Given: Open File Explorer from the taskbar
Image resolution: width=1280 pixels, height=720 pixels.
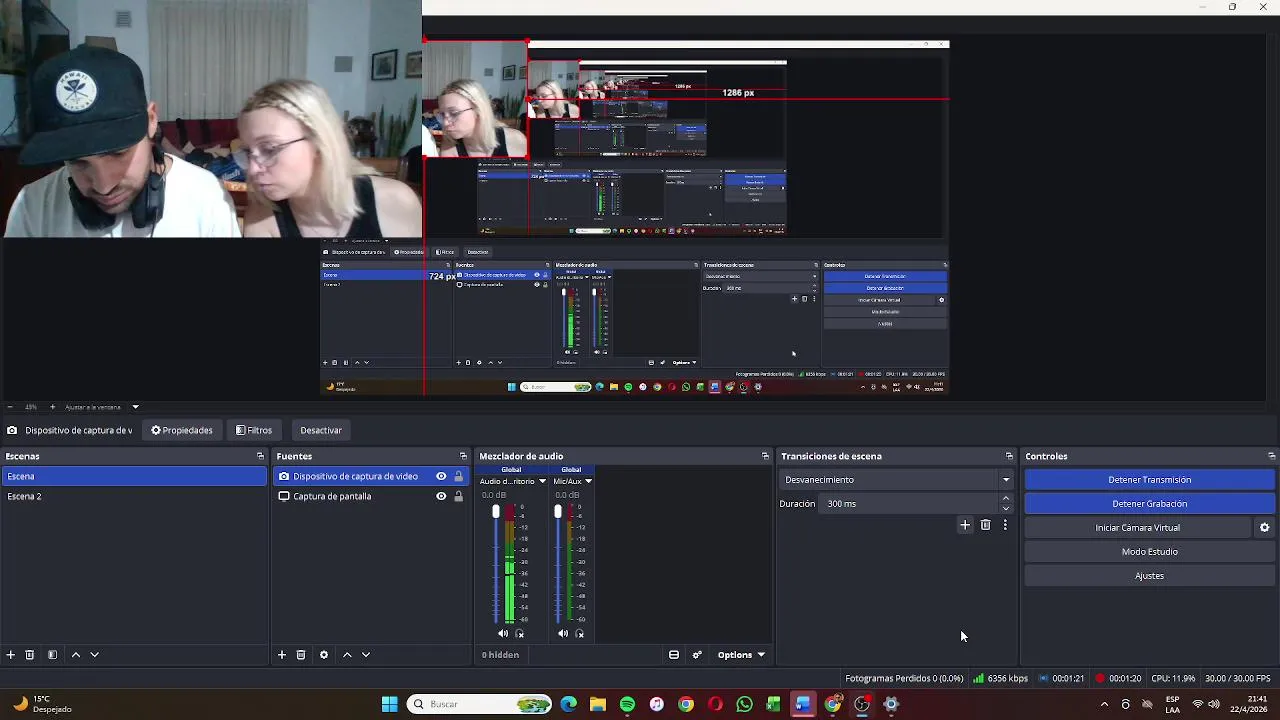Looking at the screenshot, I should (598, 705).
